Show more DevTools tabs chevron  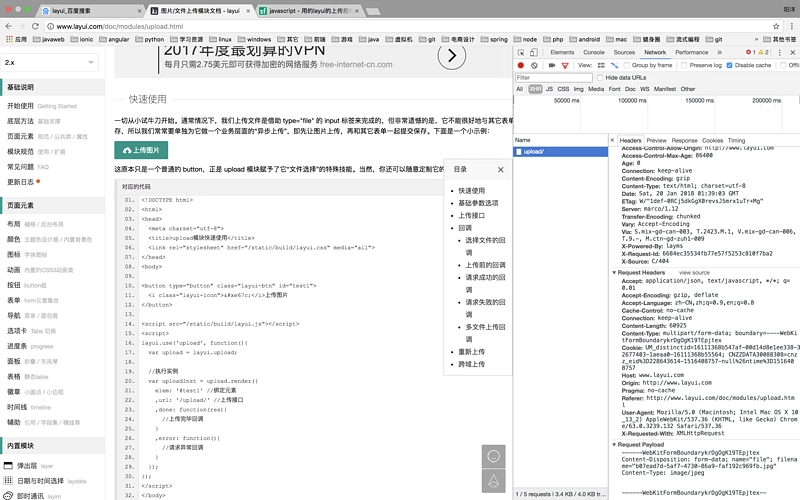[719, 53]
